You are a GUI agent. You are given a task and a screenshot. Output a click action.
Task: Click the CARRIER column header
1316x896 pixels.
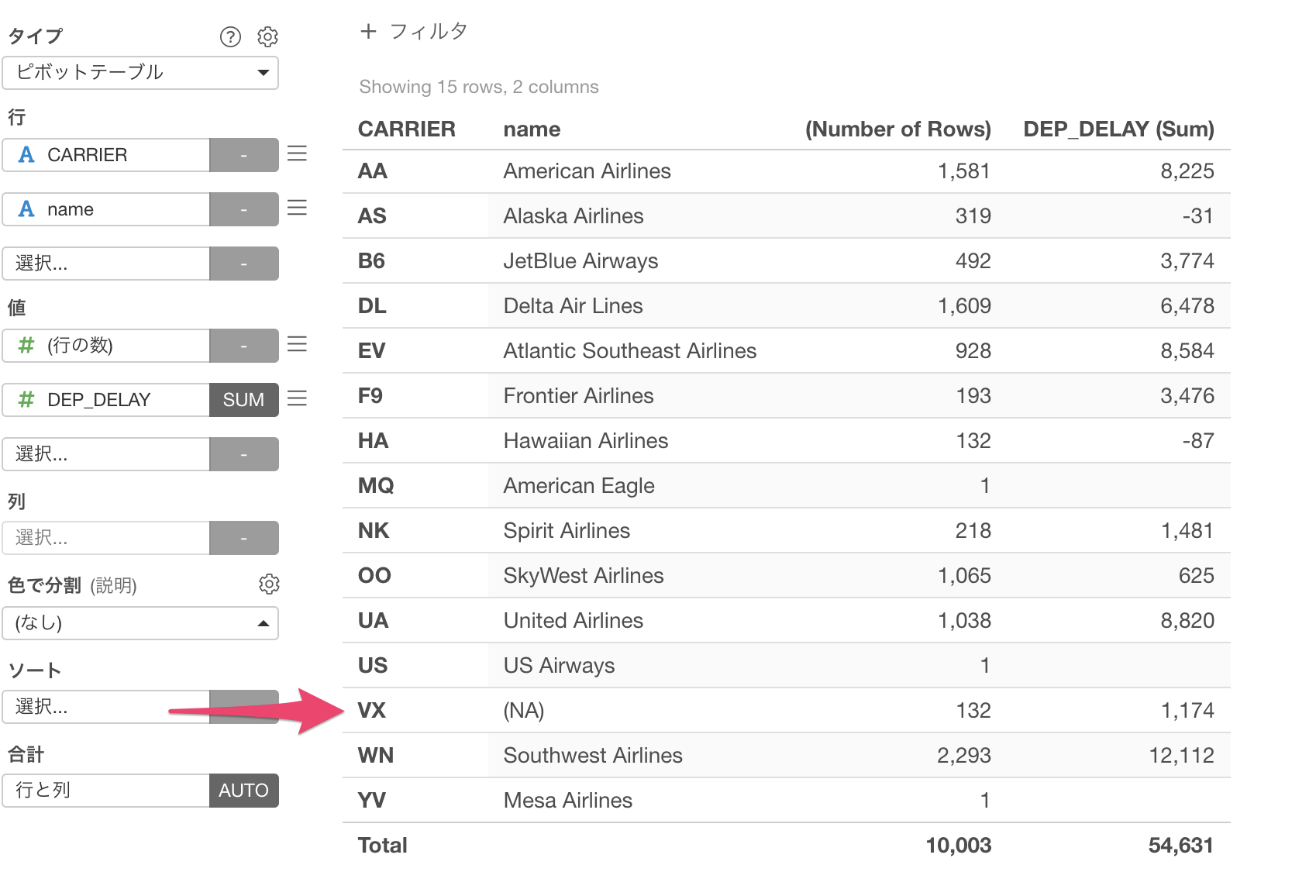(406, 129)
